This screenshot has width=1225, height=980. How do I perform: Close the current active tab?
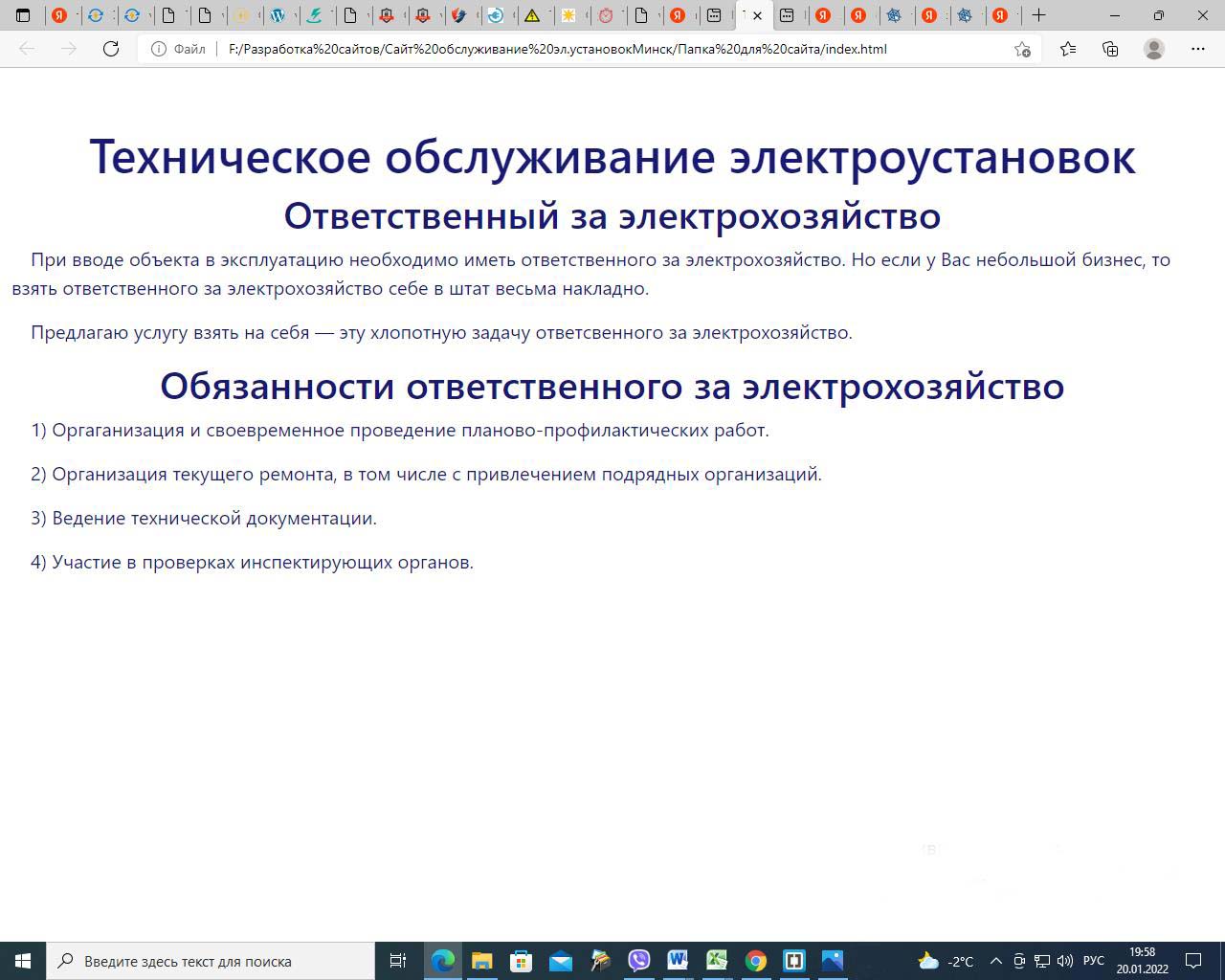[757, 15]
